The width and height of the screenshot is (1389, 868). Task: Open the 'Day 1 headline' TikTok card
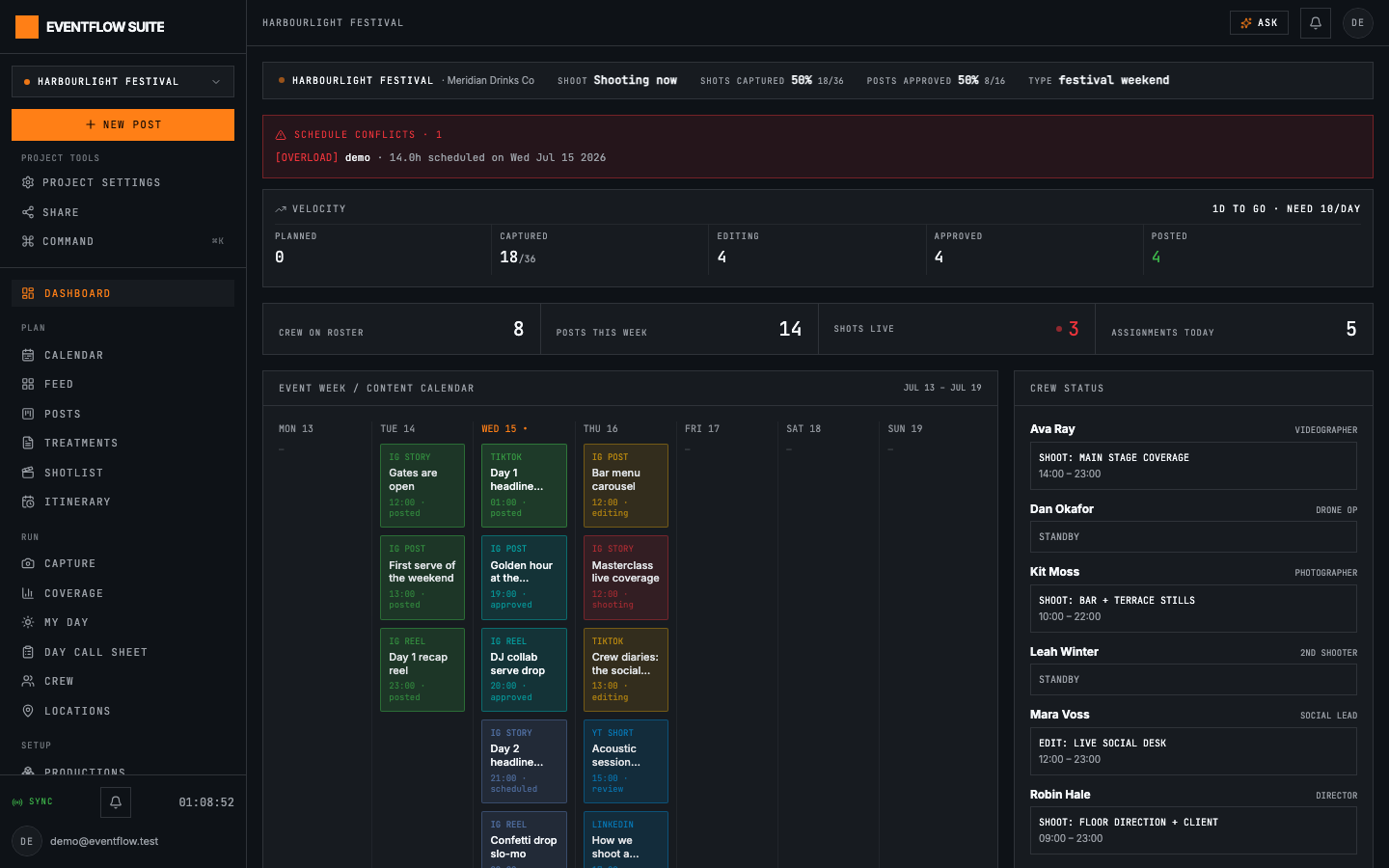coord(524,485)
